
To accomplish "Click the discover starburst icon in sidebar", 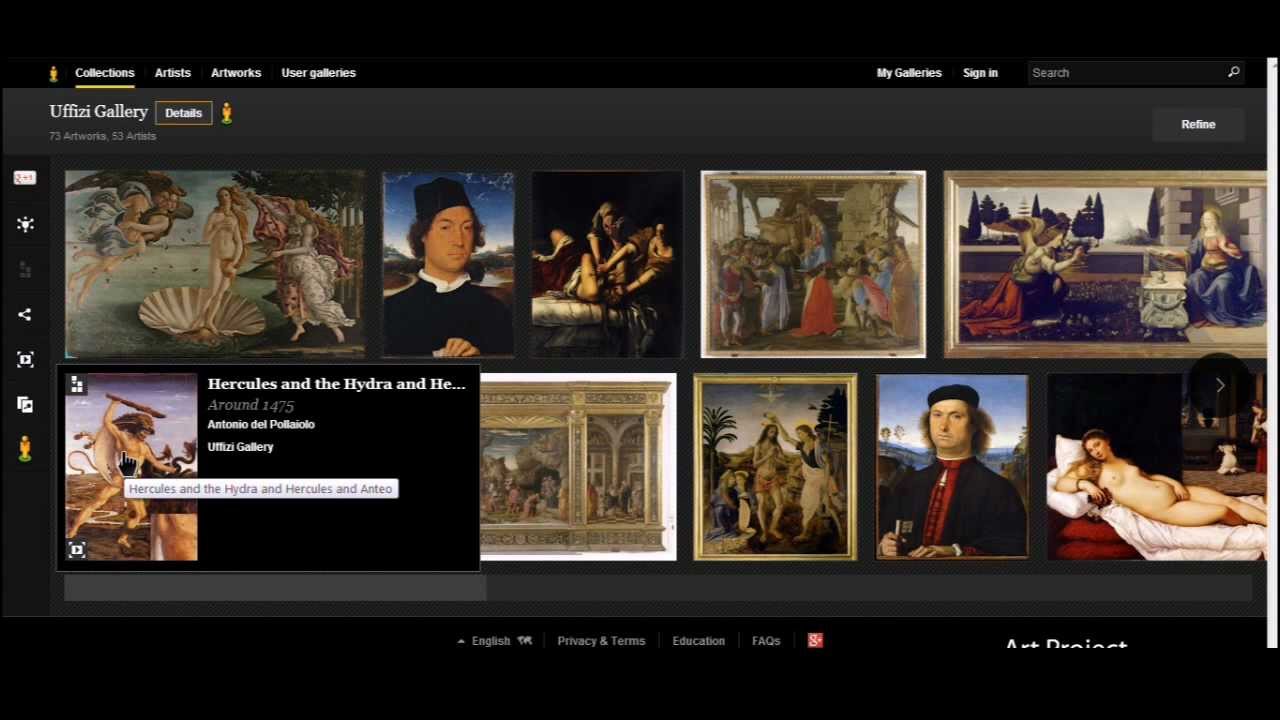I will click(25, 224).
